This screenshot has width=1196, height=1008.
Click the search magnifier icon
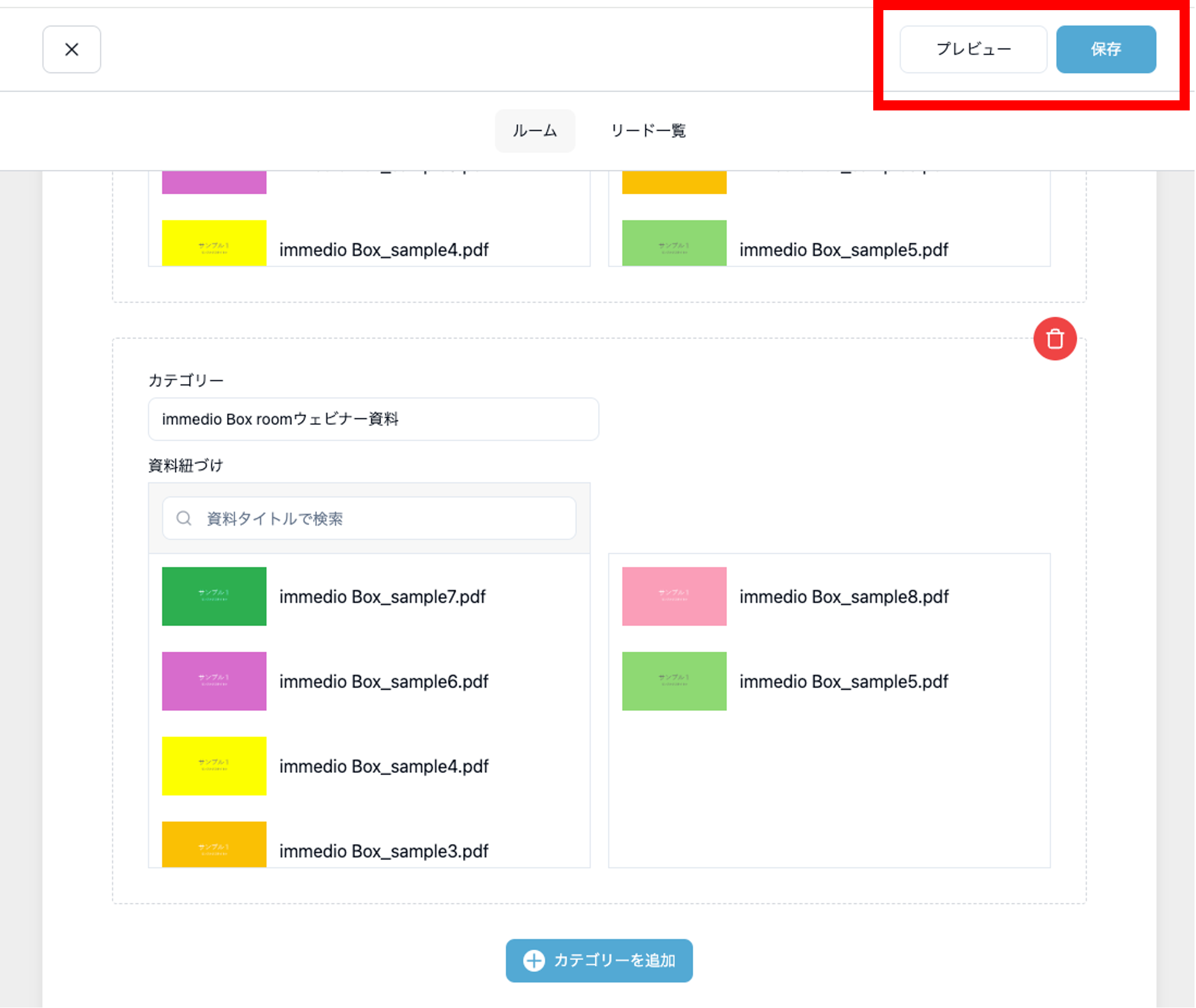tap(183, 518)
